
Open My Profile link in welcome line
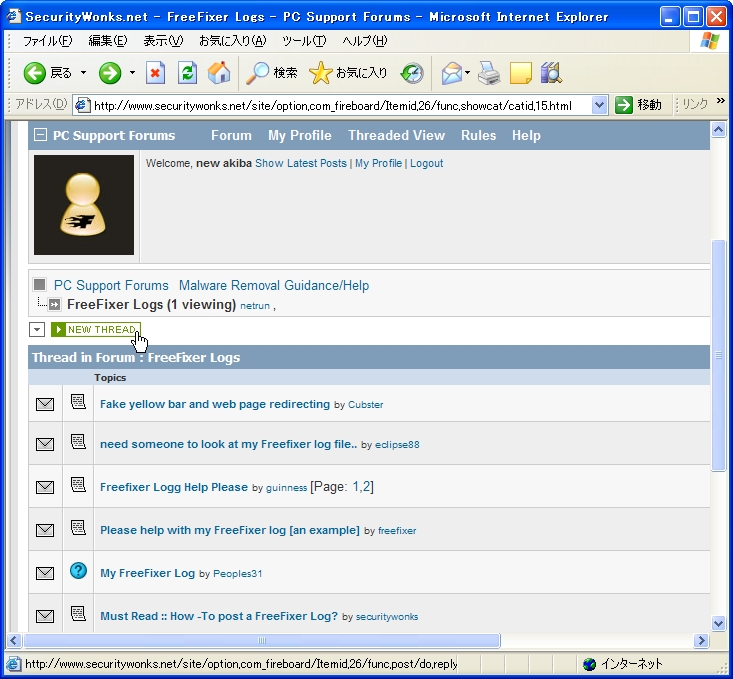tap(378, 163)
